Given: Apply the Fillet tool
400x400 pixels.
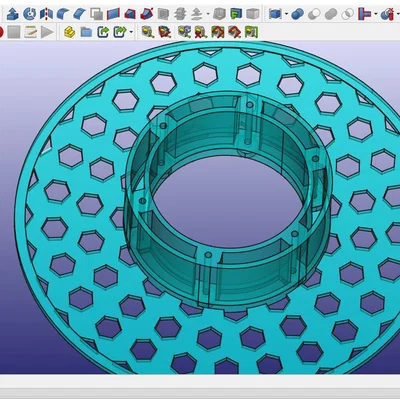Looking at the screenshot, I should 63,14.
